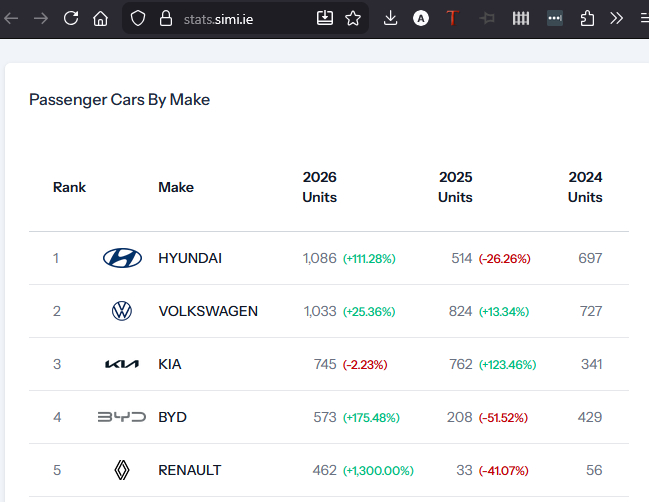Viewport: 649px width, 502px height.
Task: Click the Kia logo
Action: 122,364
